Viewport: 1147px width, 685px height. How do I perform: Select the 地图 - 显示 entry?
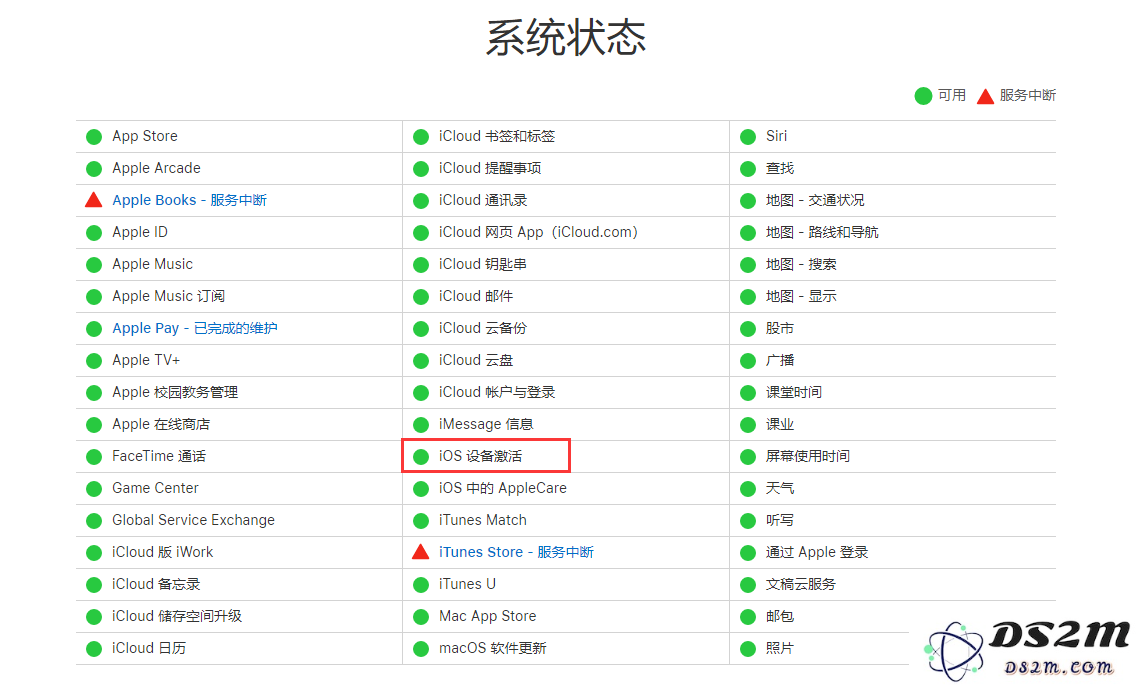[x=801, y=296]
